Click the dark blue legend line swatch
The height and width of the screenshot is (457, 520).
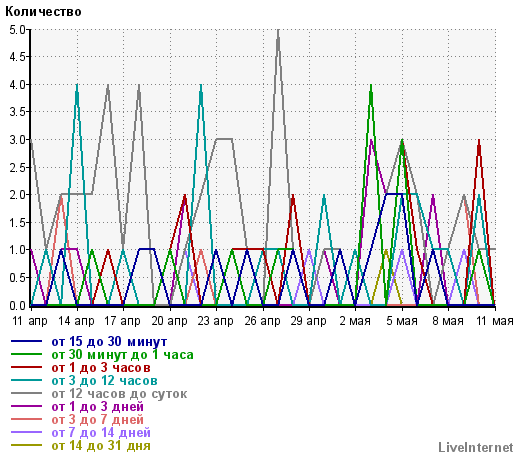26,341
